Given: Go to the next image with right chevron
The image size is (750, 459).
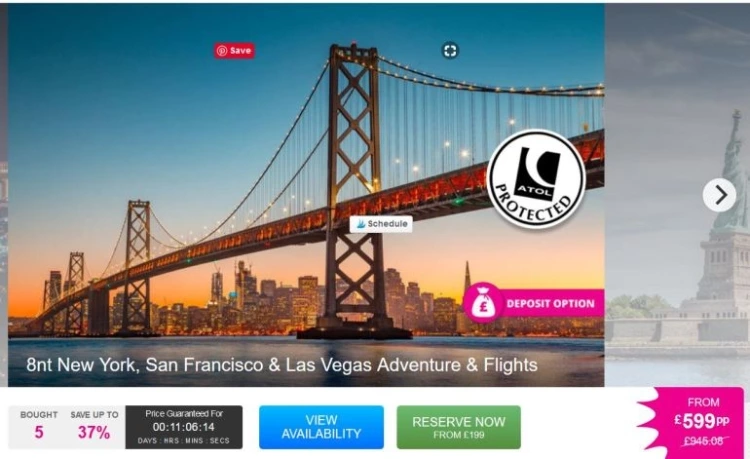Looking at the screenshot, I should click(x=719, y=195).
